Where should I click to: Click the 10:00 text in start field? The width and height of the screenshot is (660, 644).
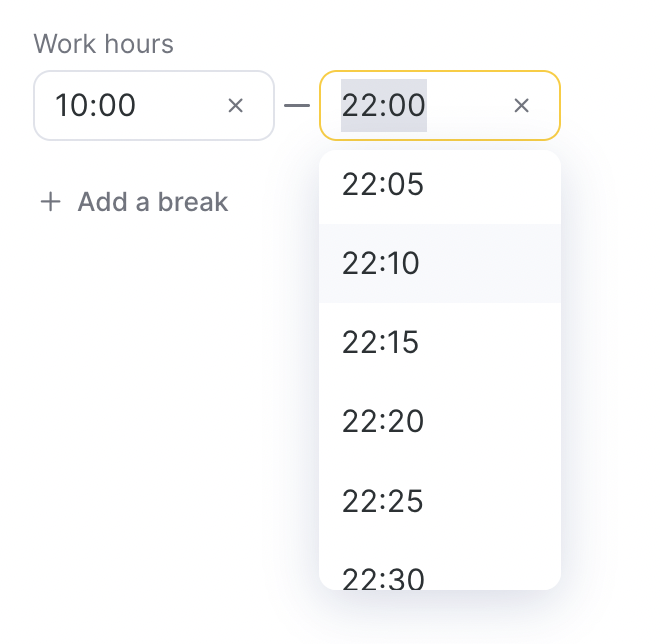pyautogui.click(x=96, y=105)
